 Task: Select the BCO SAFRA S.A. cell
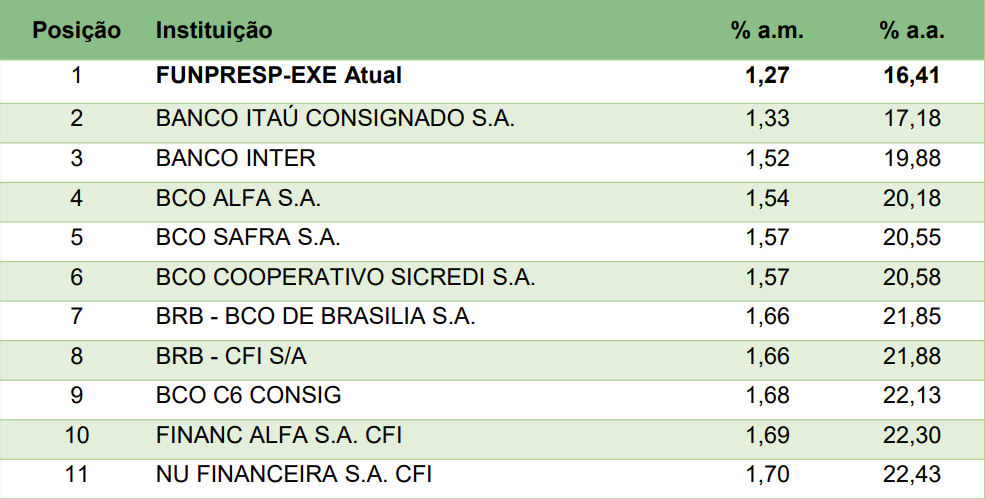[248, 238]
